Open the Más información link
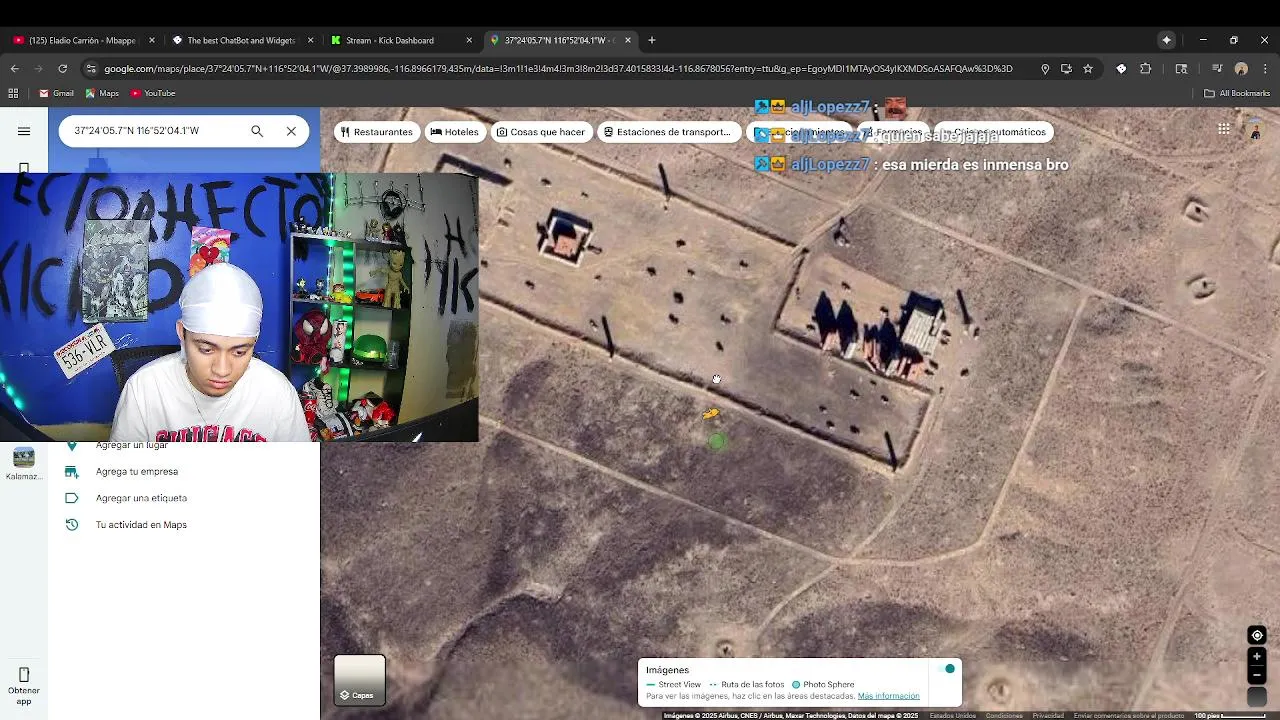This screenshot has height=720, width=1280. point(888,696)
